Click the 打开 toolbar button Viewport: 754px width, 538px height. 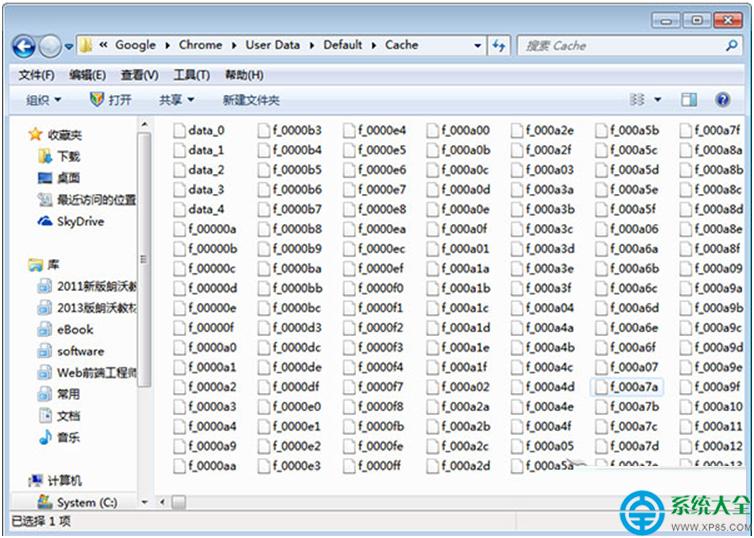click(111, 100)
